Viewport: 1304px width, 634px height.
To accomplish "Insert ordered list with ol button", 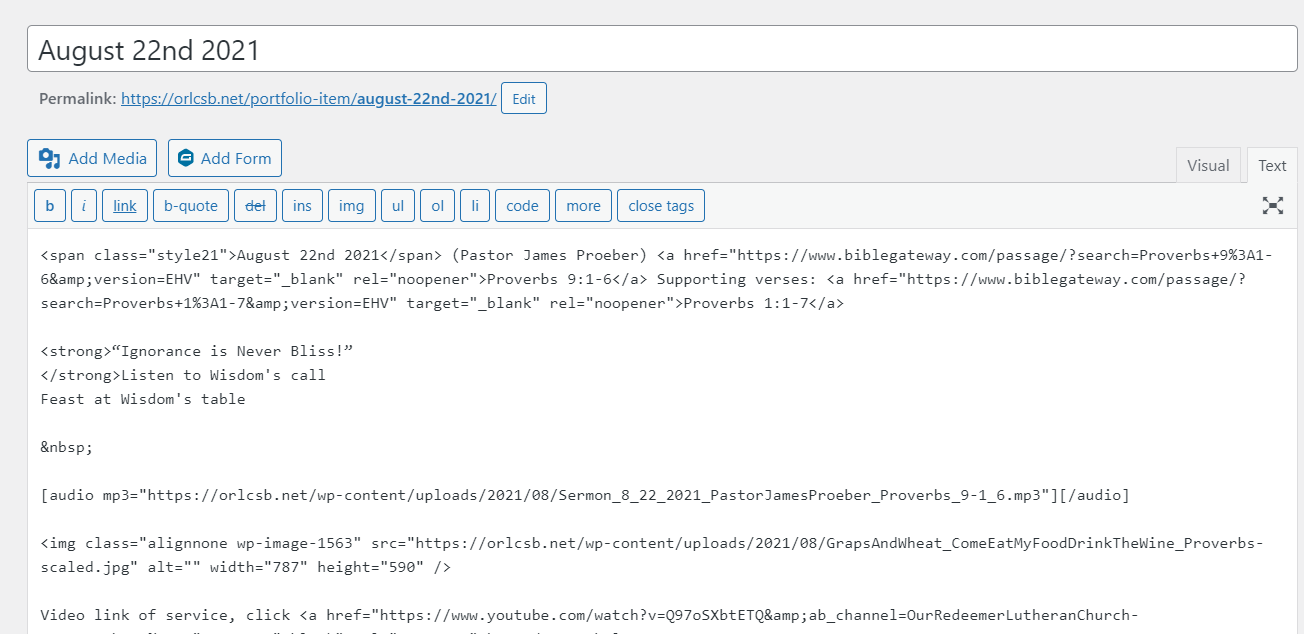I will click(x=437, y=206).
